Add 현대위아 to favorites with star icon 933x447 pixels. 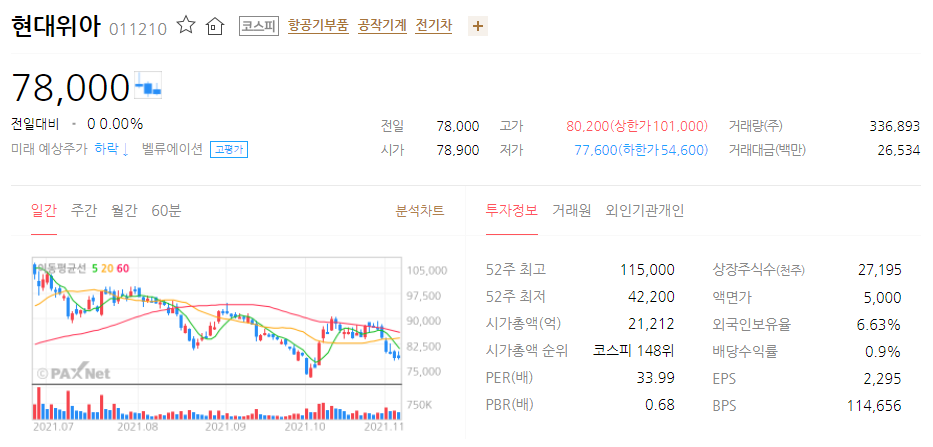pos(186,26)
